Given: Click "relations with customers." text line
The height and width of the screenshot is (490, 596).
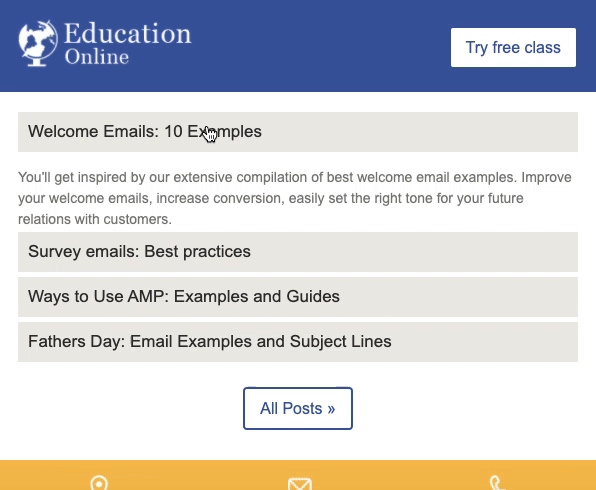Looking at the screenshot, I should click(x=95, y=219).
